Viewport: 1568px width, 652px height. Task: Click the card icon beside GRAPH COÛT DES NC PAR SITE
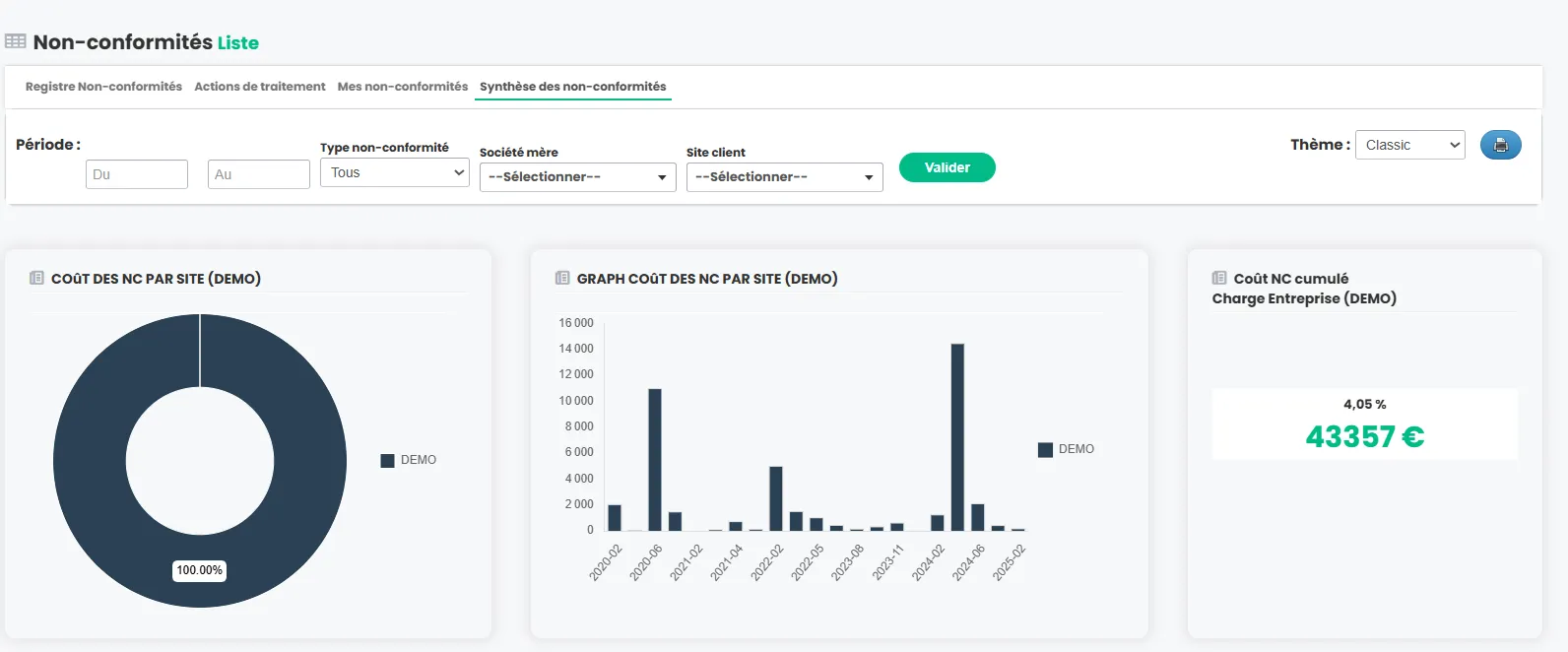pyautogui.click(x=562, y=278)
